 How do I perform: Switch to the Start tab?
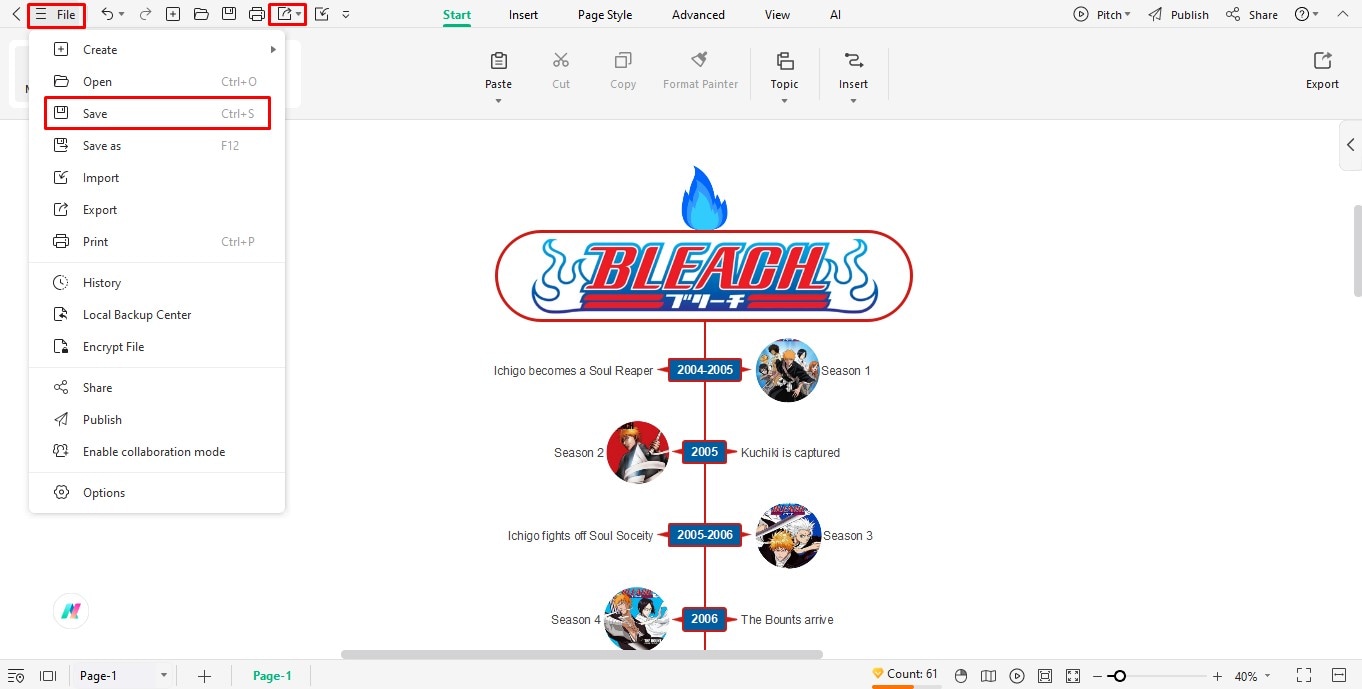[457, 15]
